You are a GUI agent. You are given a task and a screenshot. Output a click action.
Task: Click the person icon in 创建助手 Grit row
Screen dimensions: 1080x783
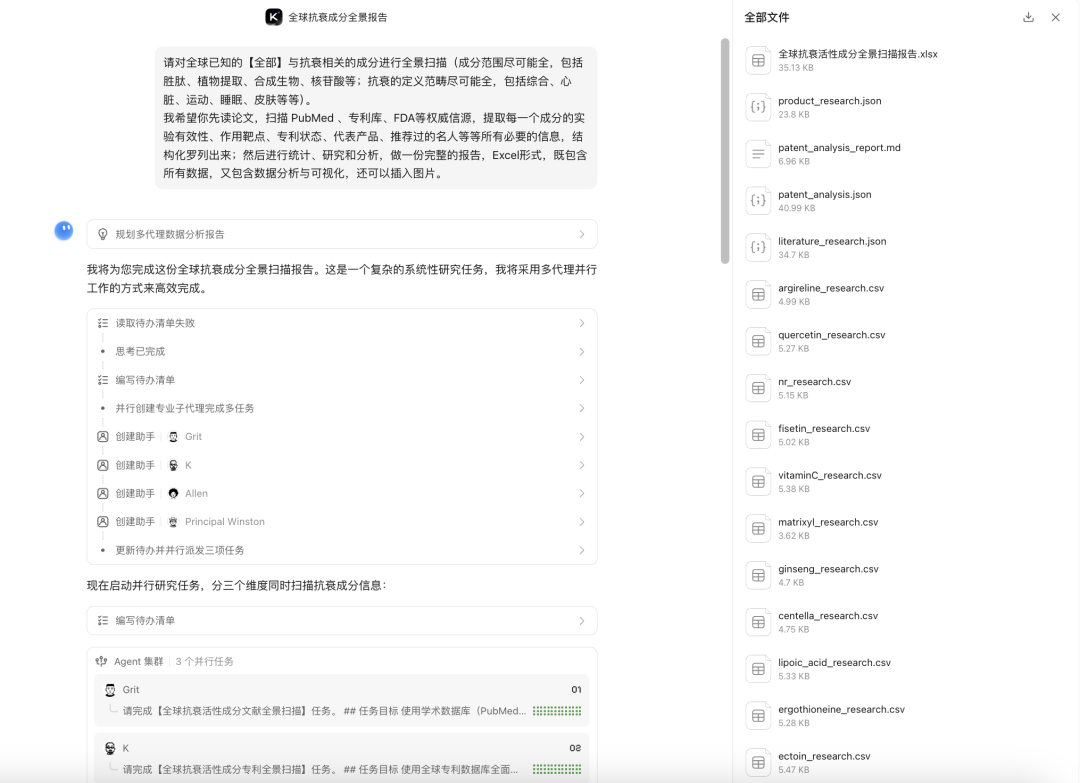(103, 437)
